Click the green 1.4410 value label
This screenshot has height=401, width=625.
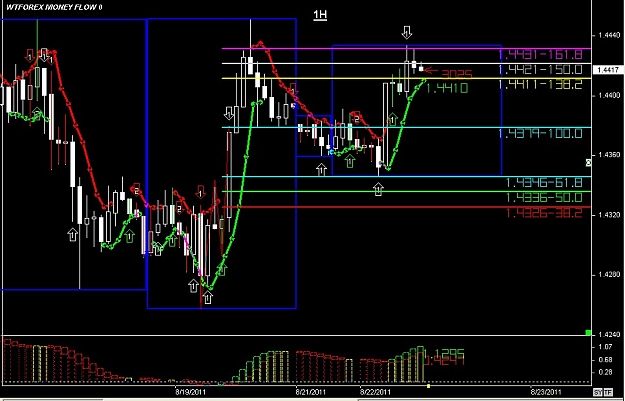point(447,88)
